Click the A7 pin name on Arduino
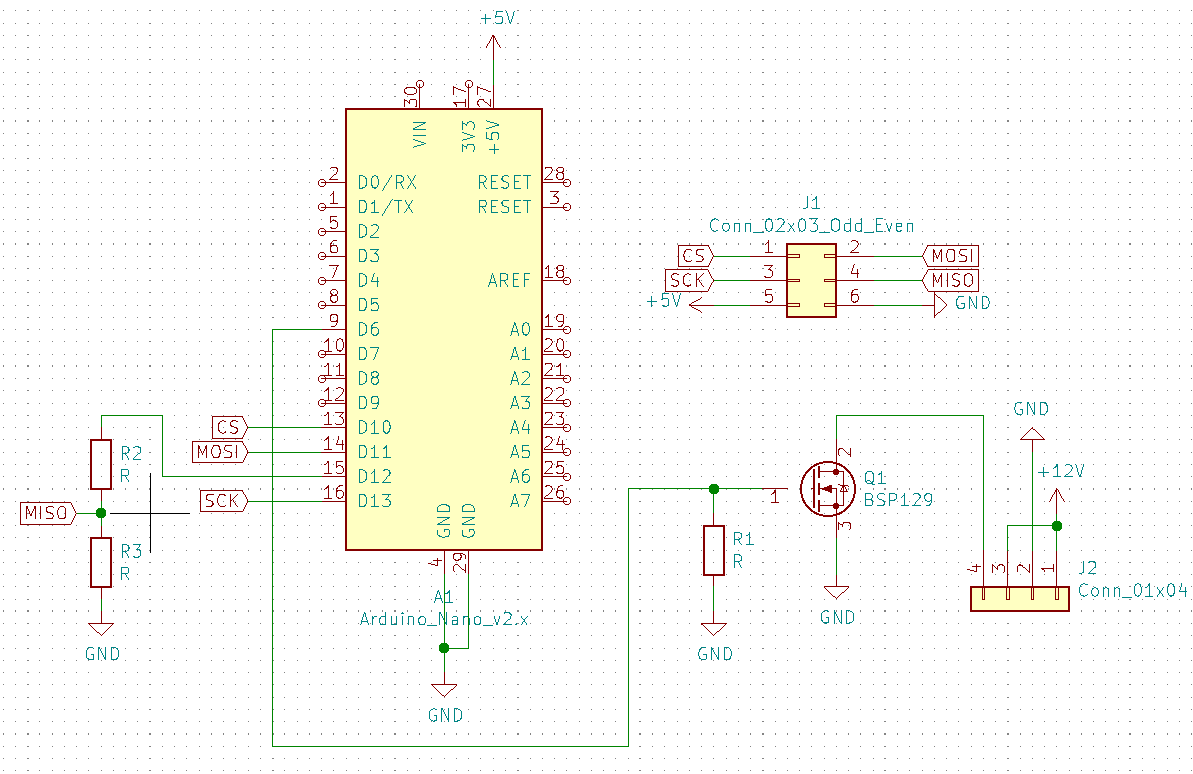 (520, 501)
